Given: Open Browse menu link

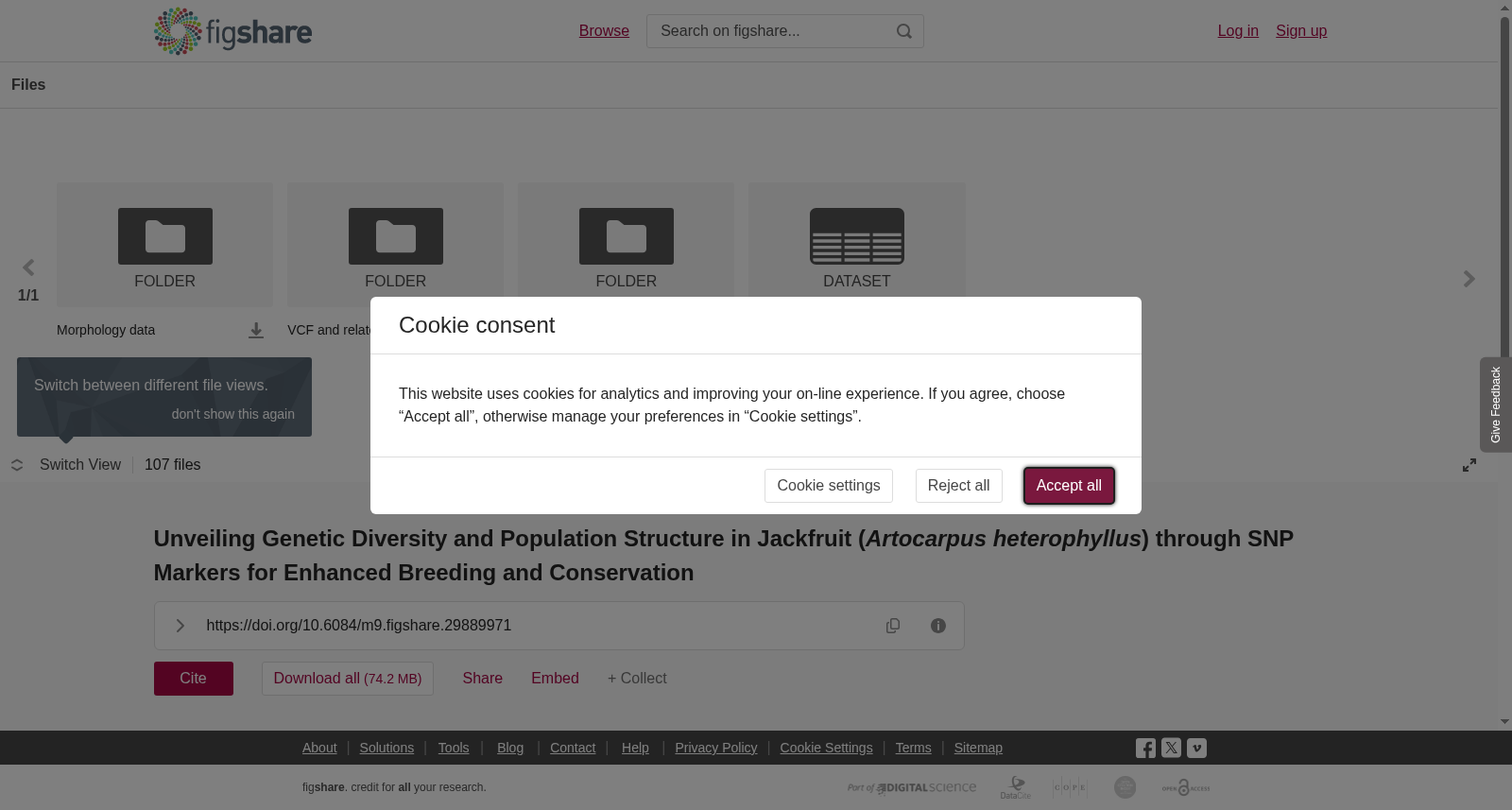Looking at the screenshot, I should tap(604, 31).
